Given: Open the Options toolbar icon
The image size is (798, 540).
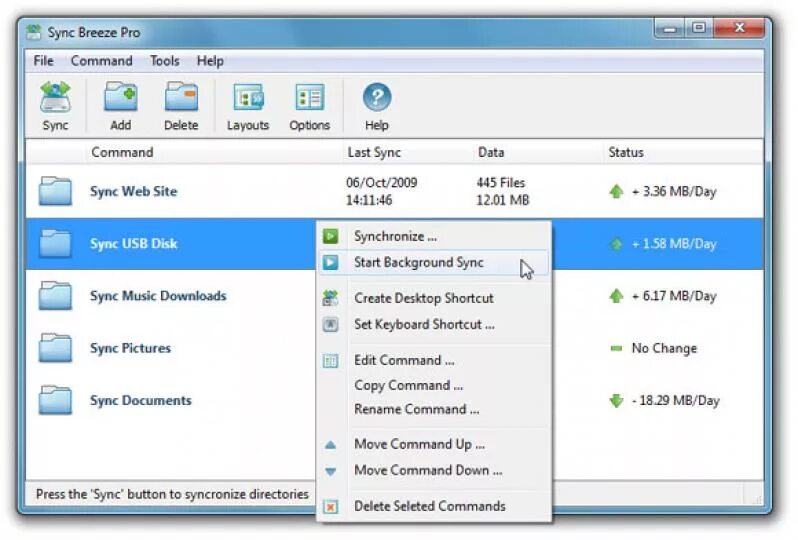Looking at the screenshot, I should 309,97.
